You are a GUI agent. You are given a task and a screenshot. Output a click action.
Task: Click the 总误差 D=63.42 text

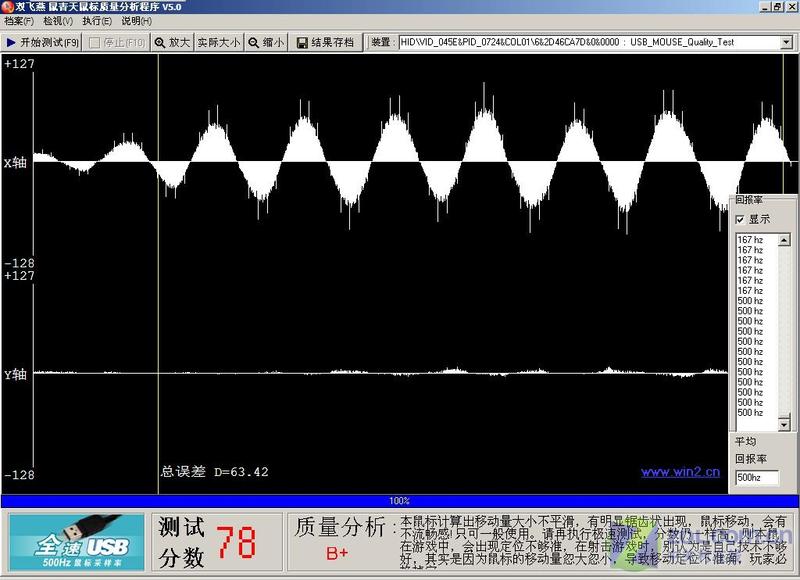tap(215, 471)
